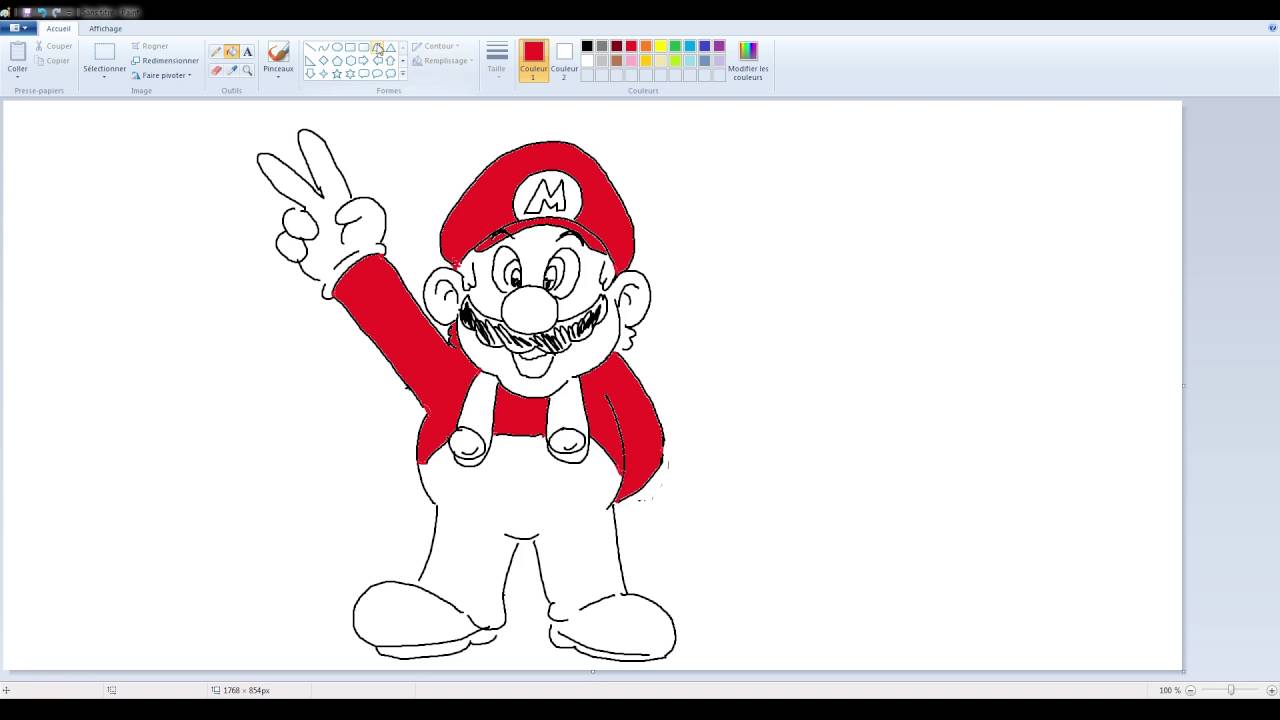This screenshot has width=1280, height=720.
Task: Select the Eraser tool
Action: (215, 70)
